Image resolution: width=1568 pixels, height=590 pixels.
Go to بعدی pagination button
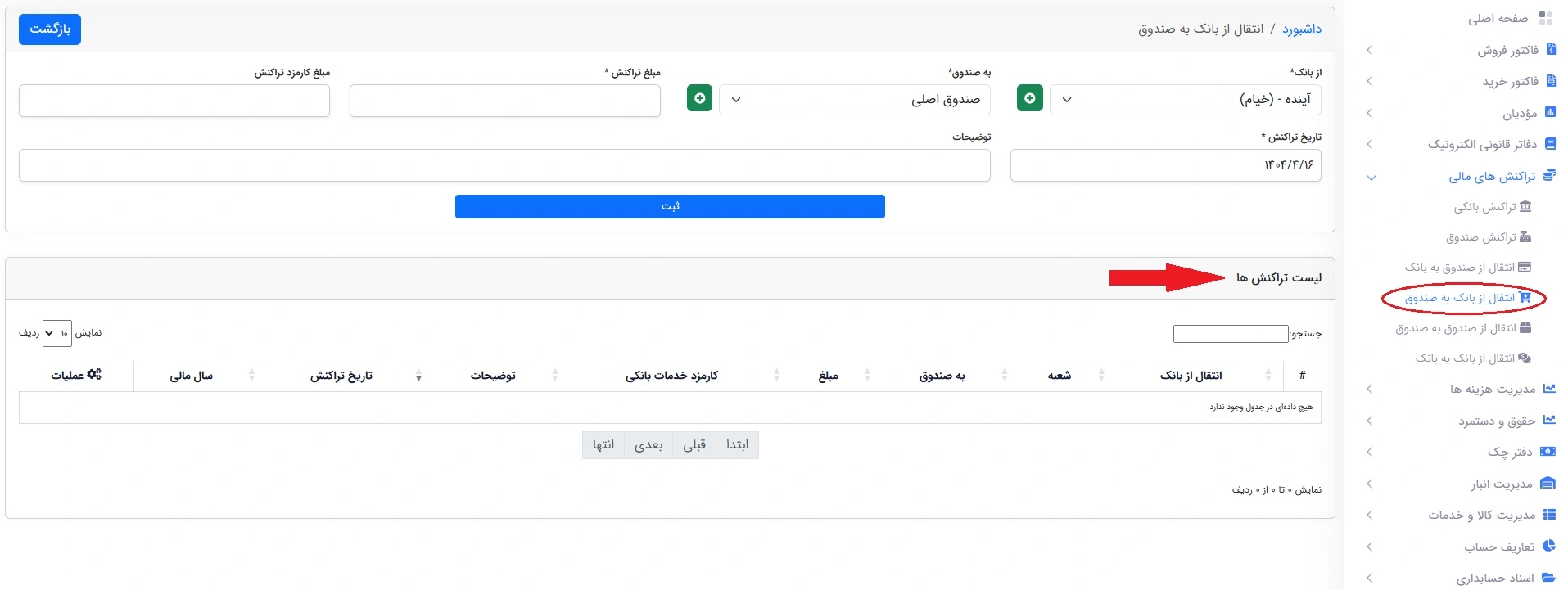pos(648,445)
